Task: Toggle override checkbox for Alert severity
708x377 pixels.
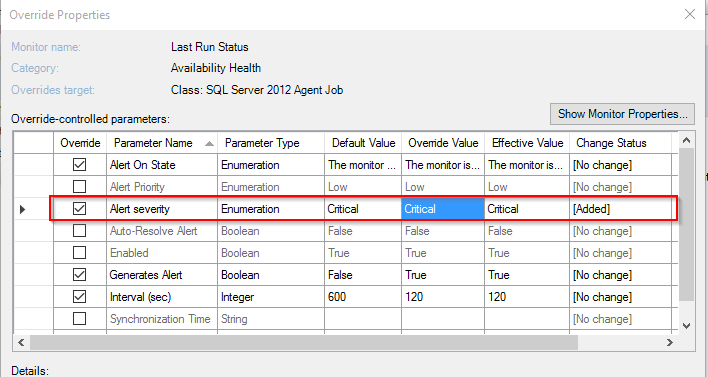Action: 79,209
